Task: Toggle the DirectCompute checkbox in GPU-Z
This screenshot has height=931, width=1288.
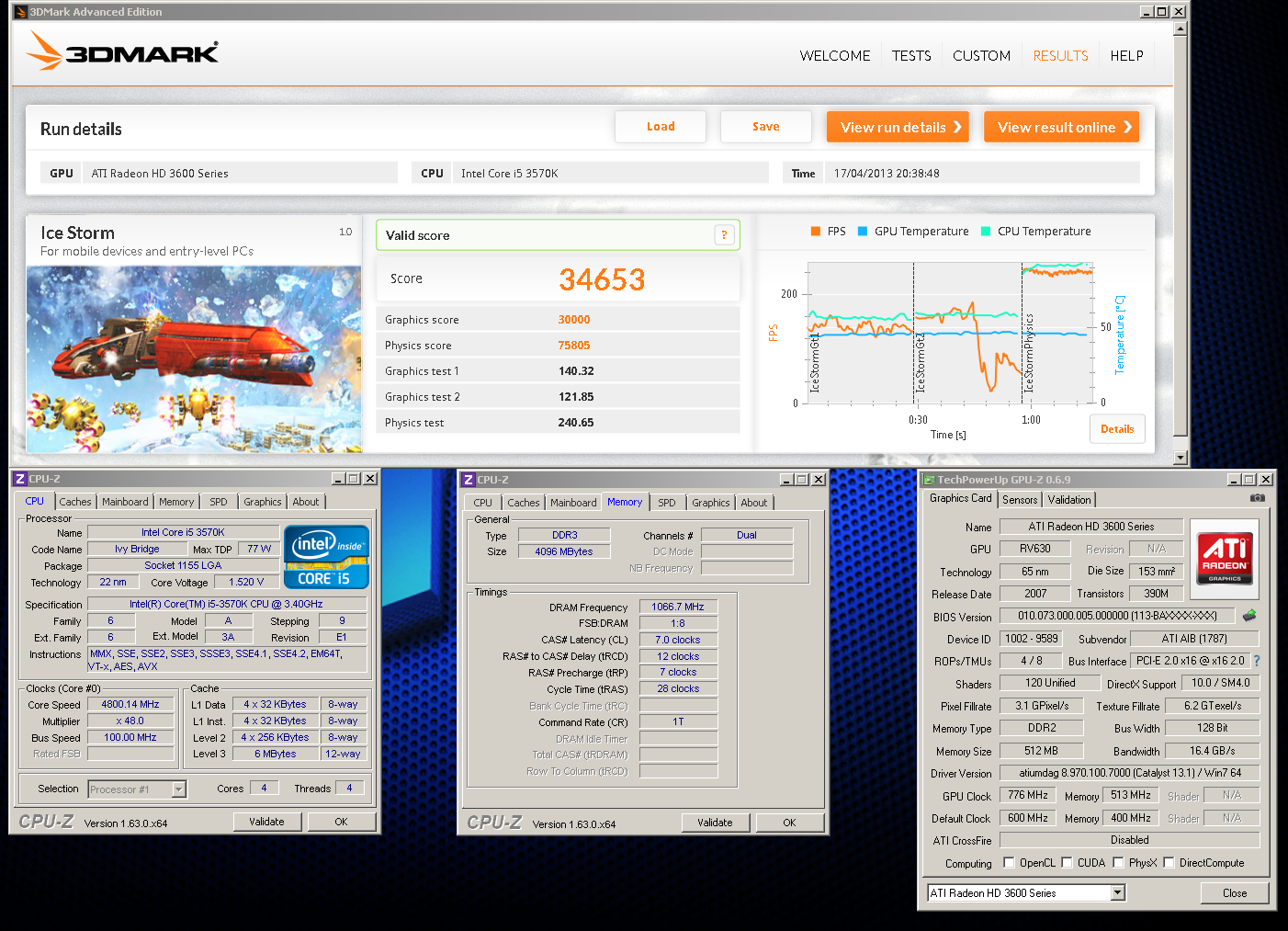Action: (x=1169, y=862)
